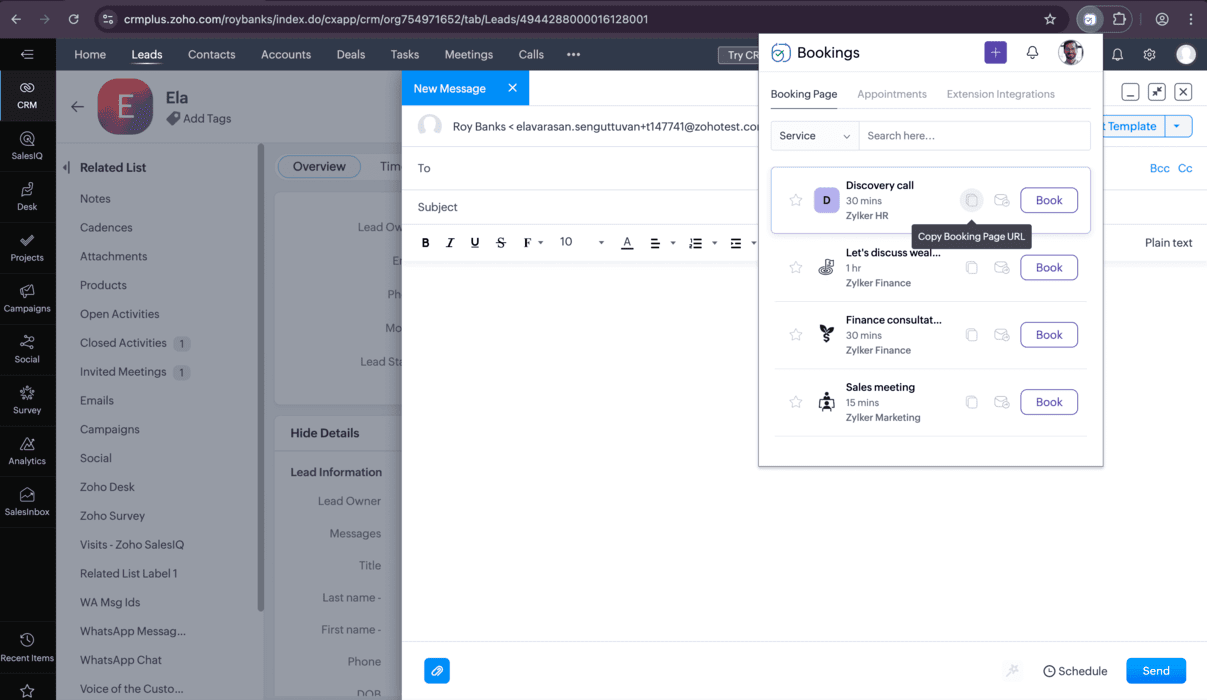Toggle italic formatting

(x=450, y=243)
